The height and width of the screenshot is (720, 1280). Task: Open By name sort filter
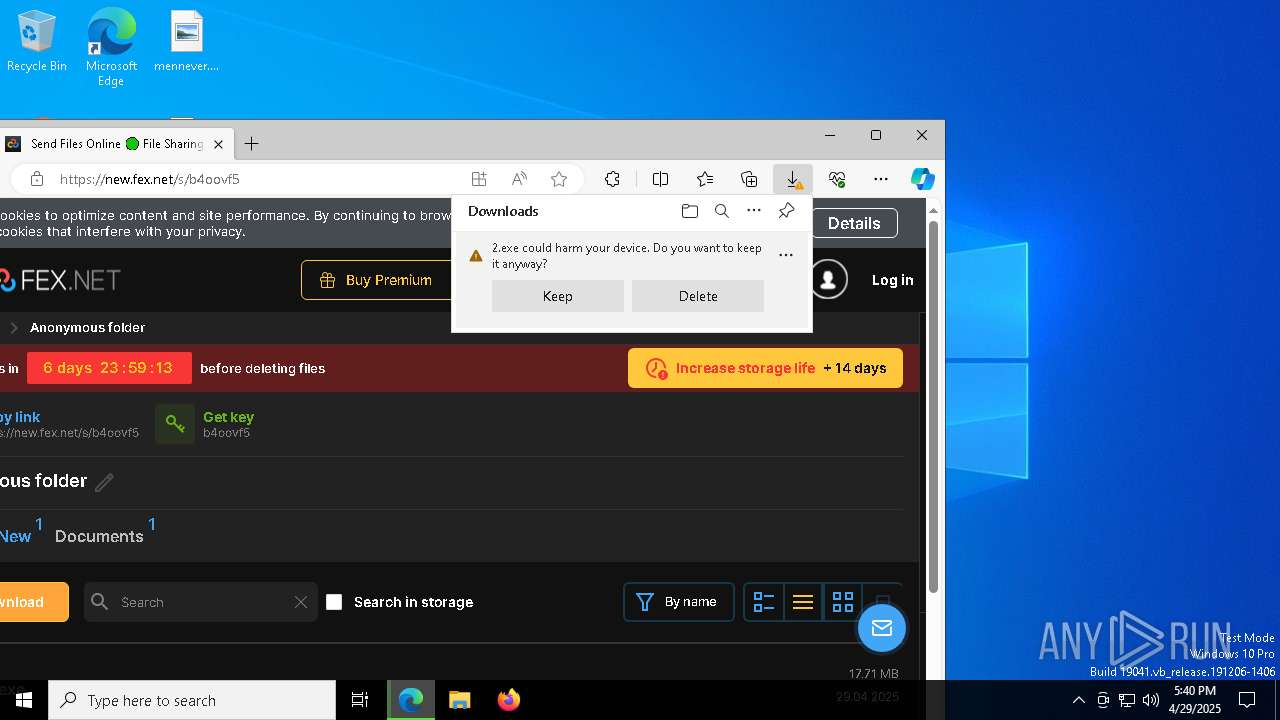(679, 602)
